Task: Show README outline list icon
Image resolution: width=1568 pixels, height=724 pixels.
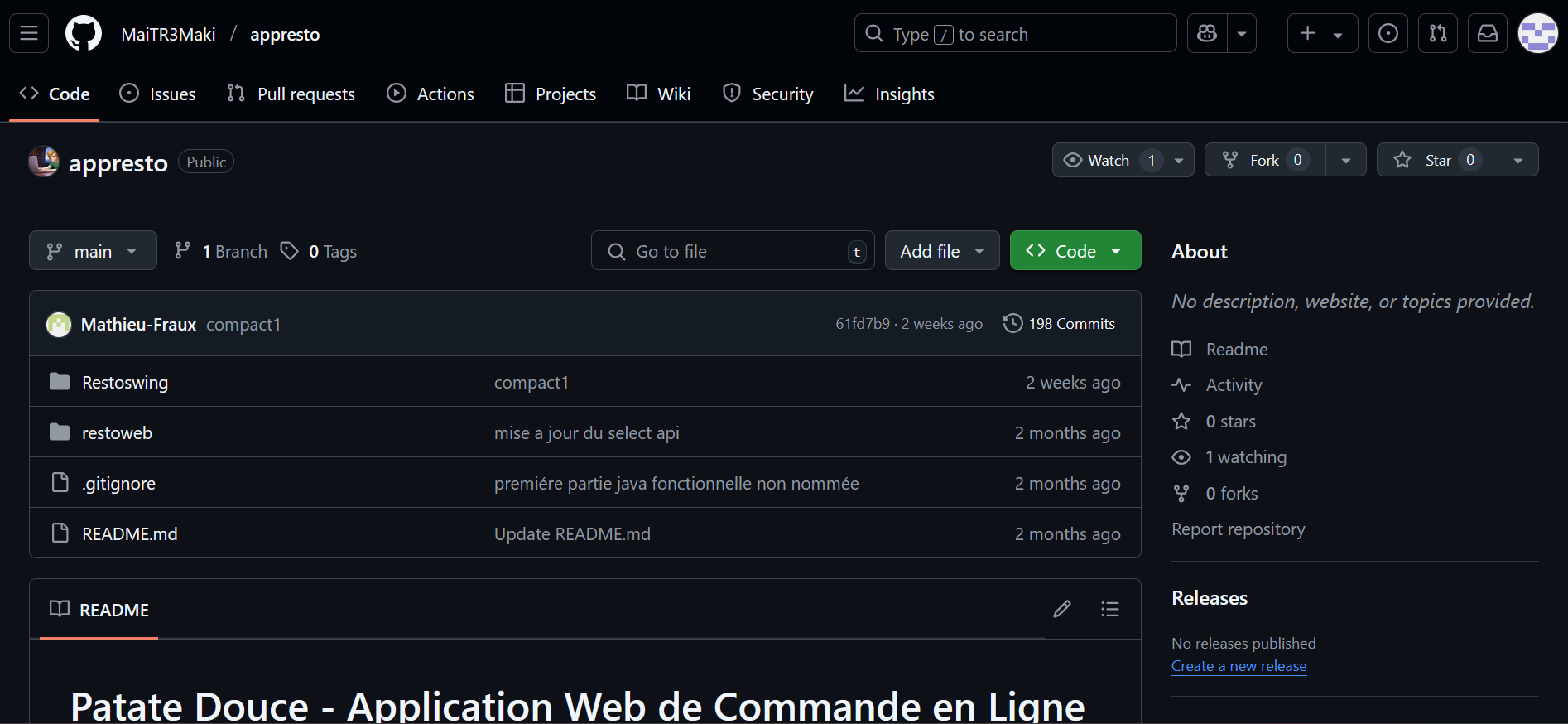Action: 1110,609
